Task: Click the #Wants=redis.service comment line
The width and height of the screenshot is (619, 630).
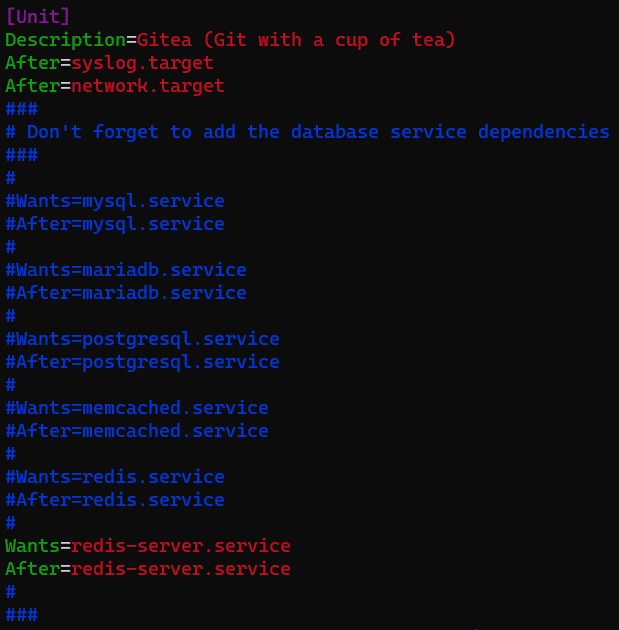Action: click(115, 477)
